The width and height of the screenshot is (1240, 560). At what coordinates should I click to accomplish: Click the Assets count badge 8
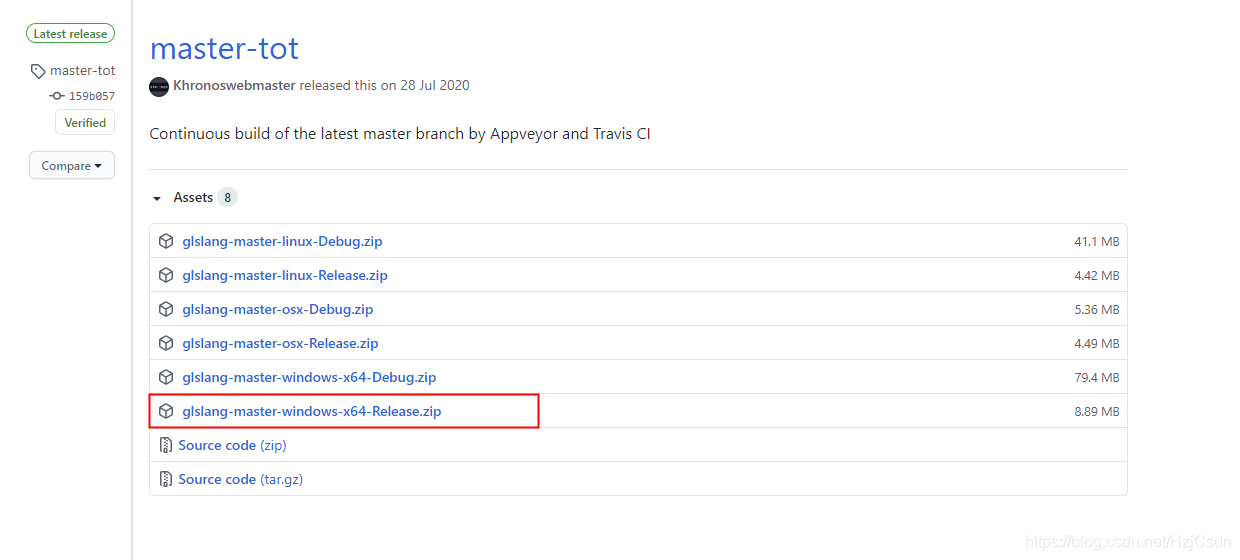coord(228,198)
